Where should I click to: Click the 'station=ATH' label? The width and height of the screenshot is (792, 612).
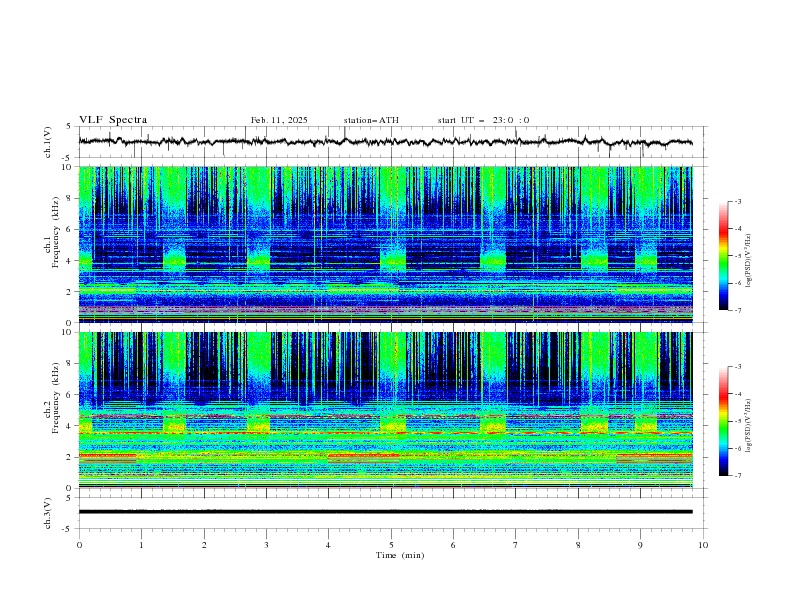[371, 120]
